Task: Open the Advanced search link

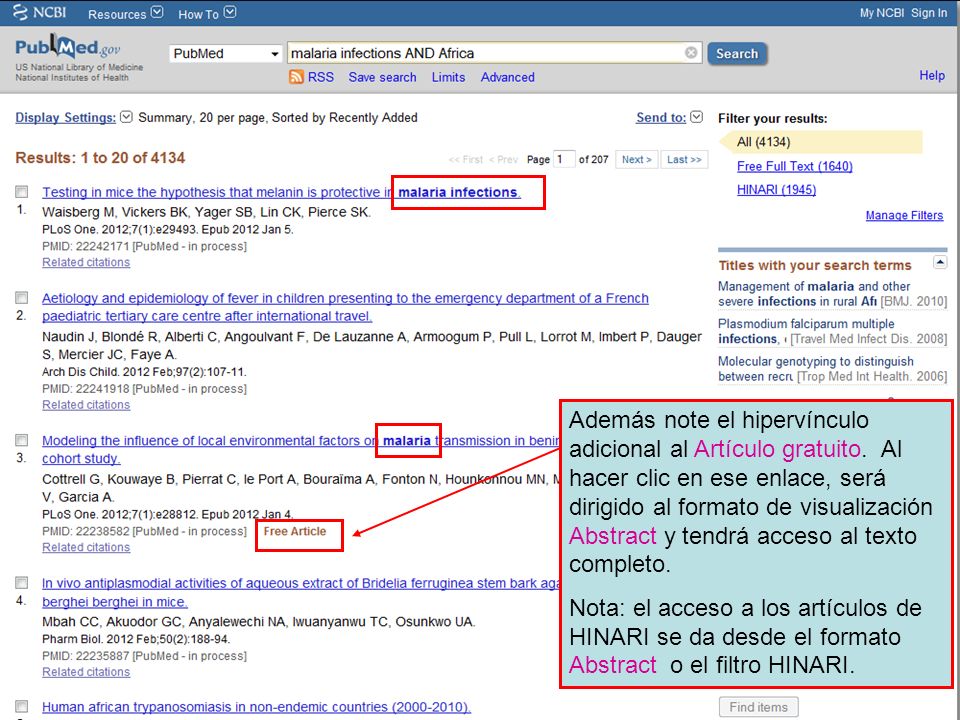Action: pyautogui.click(x=508, y=77)
